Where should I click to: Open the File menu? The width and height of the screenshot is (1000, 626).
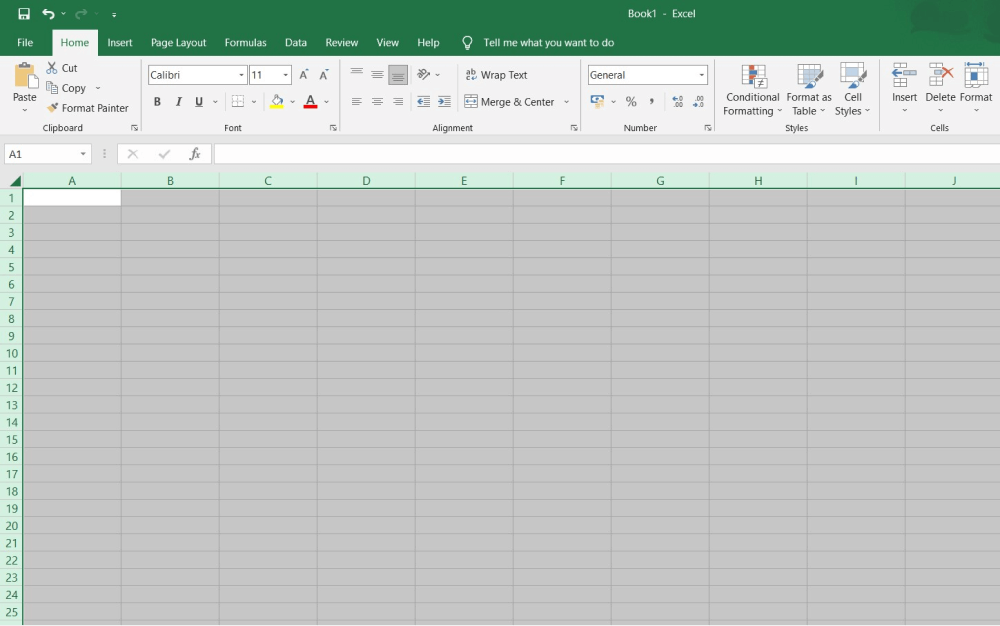[24, 42]
